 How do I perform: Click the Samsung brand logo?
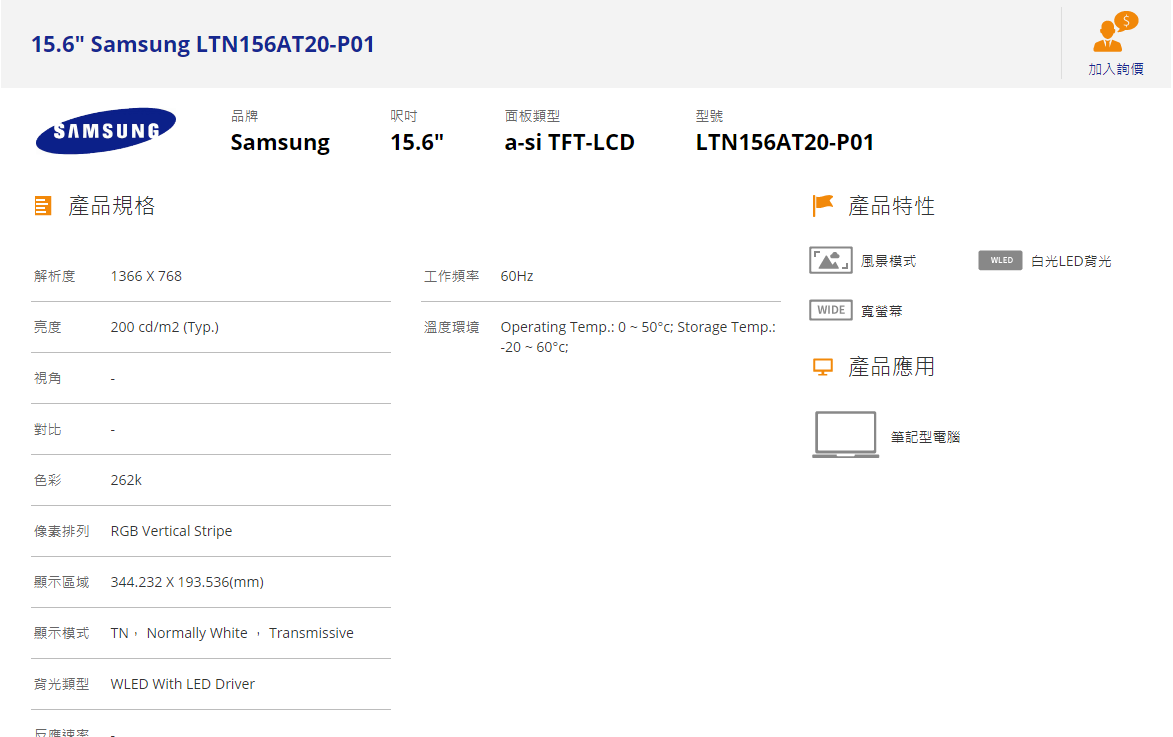[105, 131]
